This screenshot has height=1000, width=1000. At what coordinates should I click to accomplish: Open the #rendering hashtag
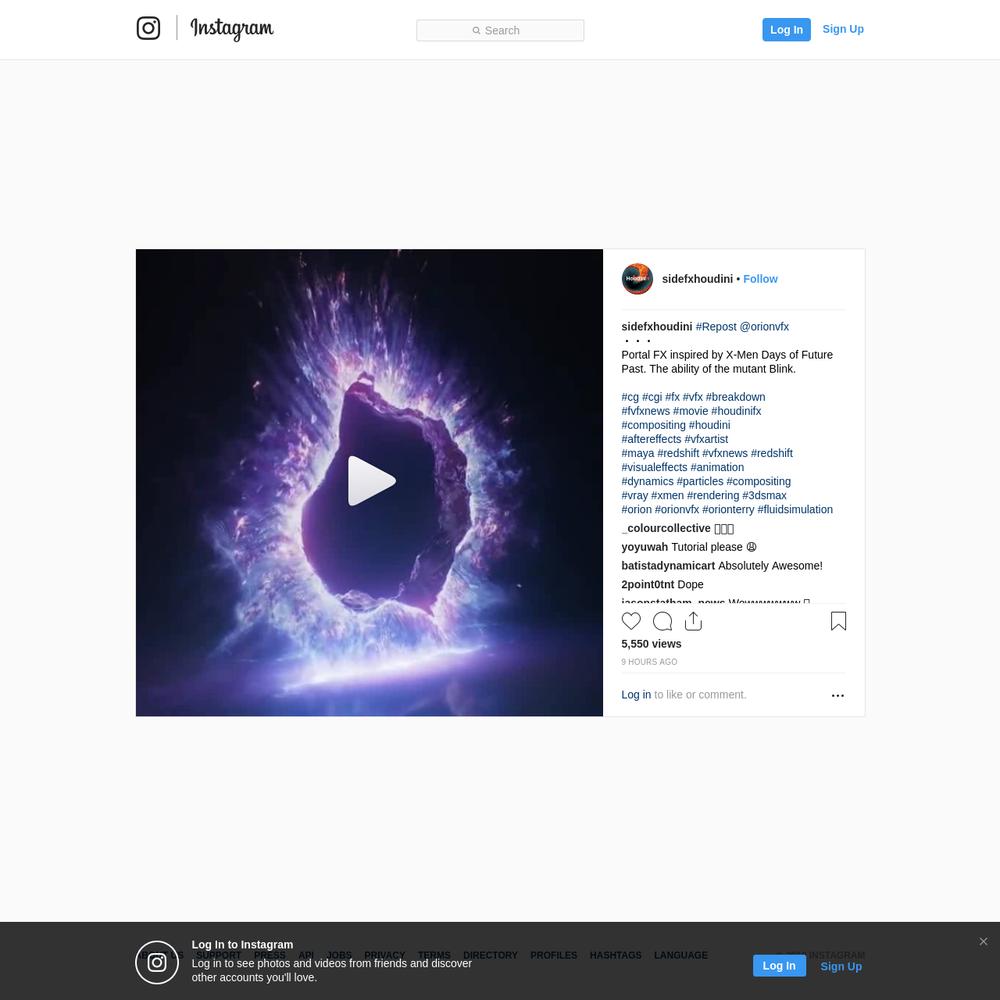click(713, 495)
